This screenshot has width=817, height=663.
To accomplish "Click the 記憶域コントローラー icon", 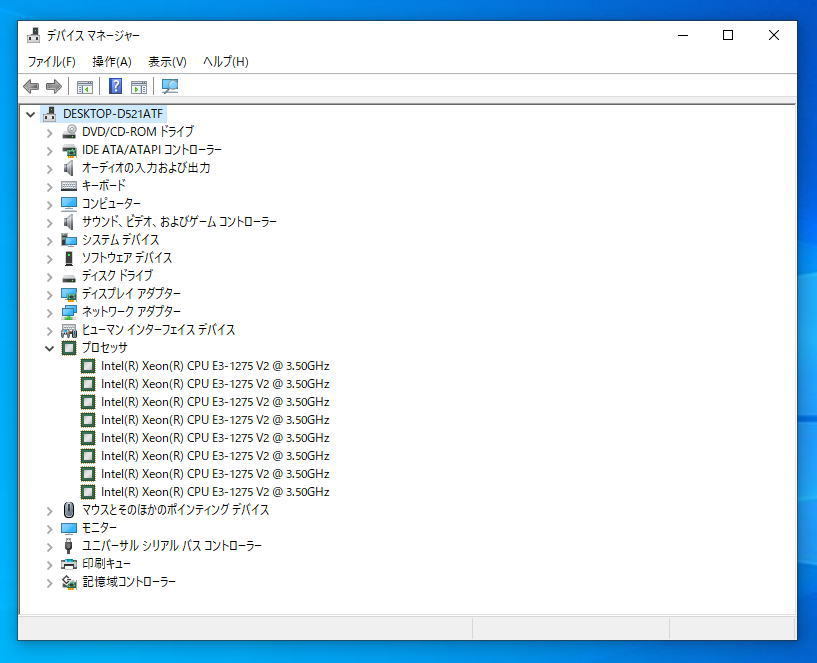I will [69, 582].
